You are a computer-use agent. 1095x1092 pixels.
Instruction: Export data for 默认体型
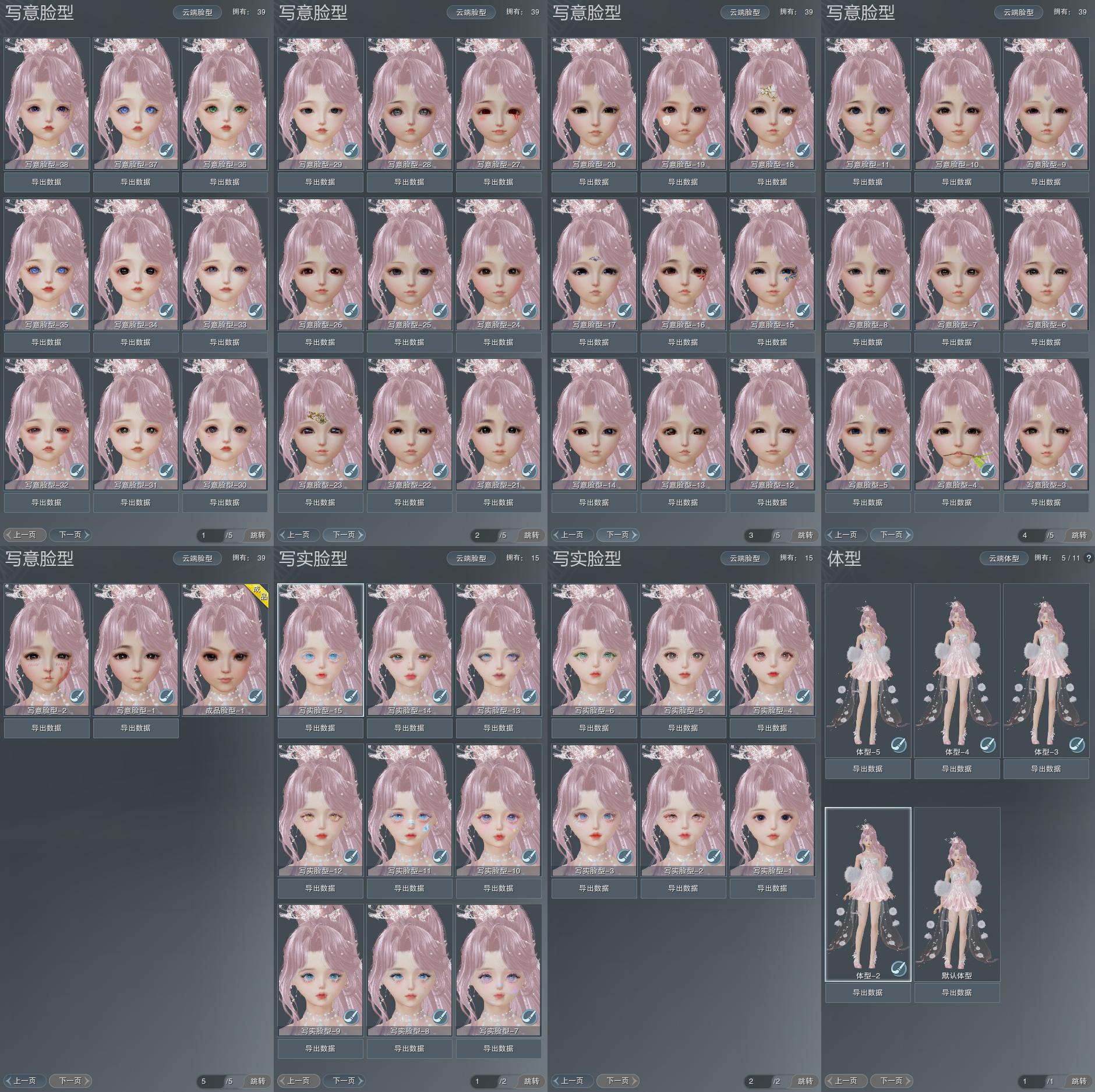[957, 993]
